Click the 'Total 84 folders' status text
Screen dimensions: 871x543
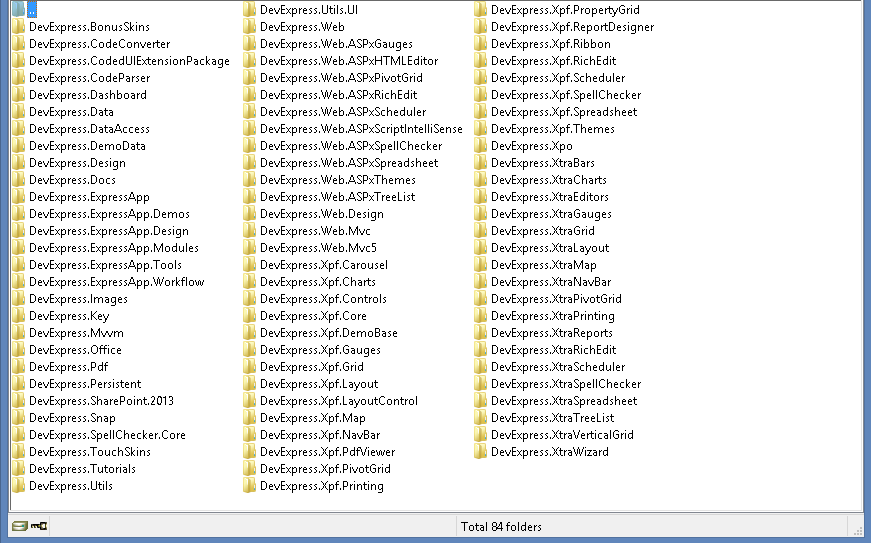coord(501,526)
